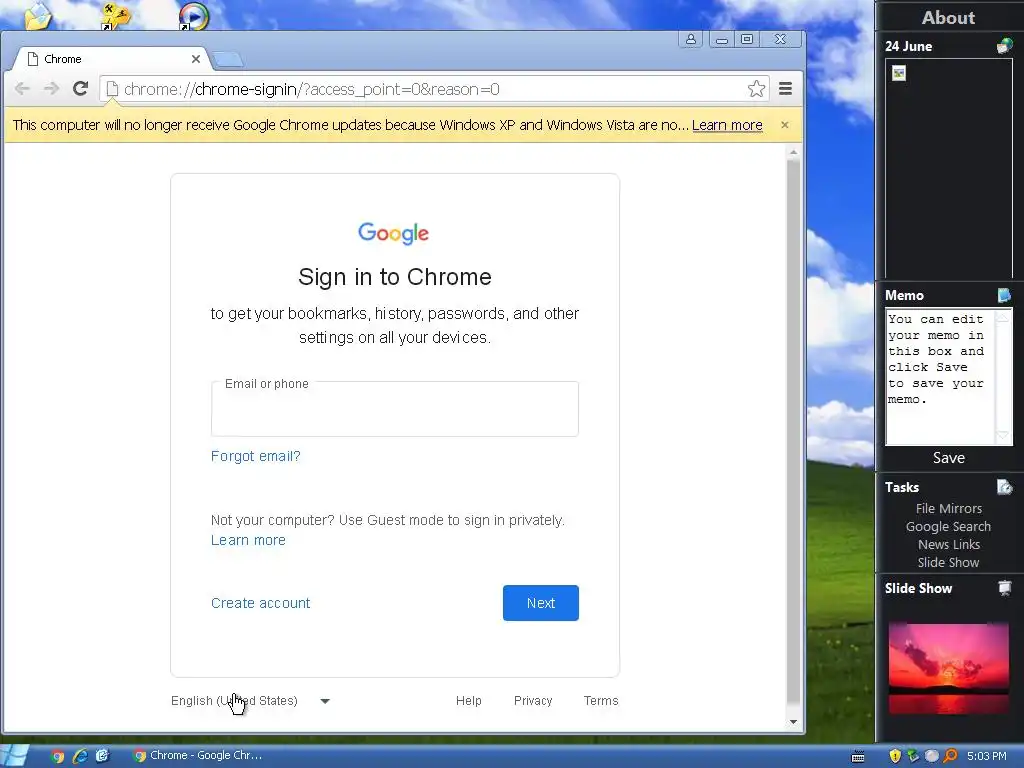Click the folder icon on the desktop
The image size is (1024, 768).
coord(38,16)
